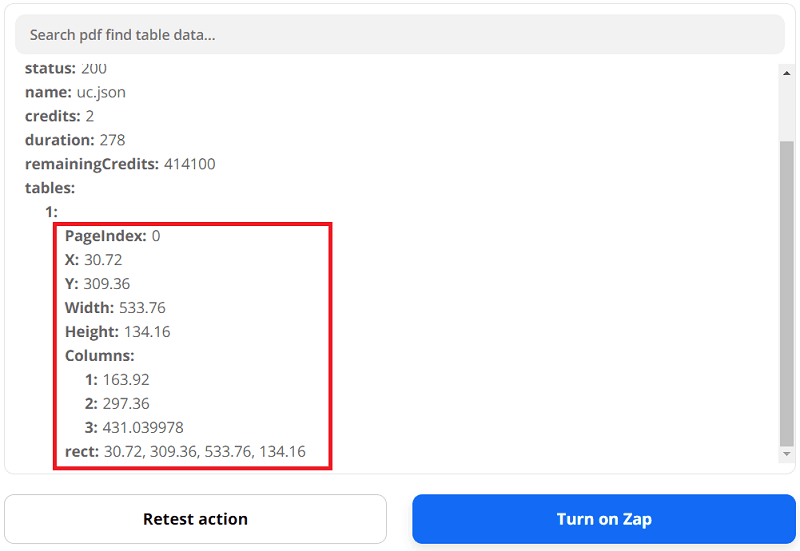Select column value 297.36
Viewport: 800px width, 551px height.
[125, 404]
